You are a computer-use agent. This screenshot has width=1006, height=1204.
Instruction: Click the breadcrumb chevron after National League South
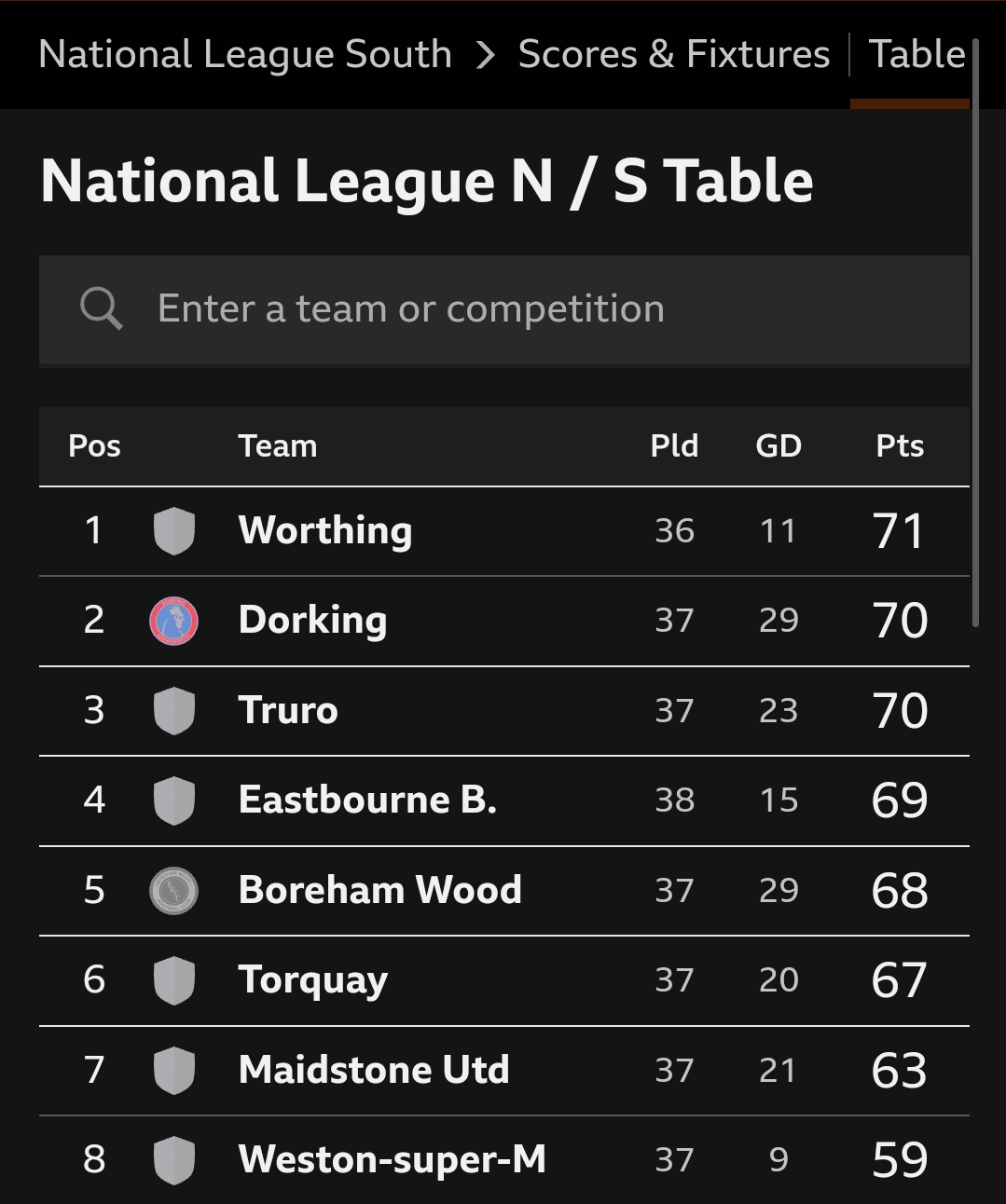485,55
